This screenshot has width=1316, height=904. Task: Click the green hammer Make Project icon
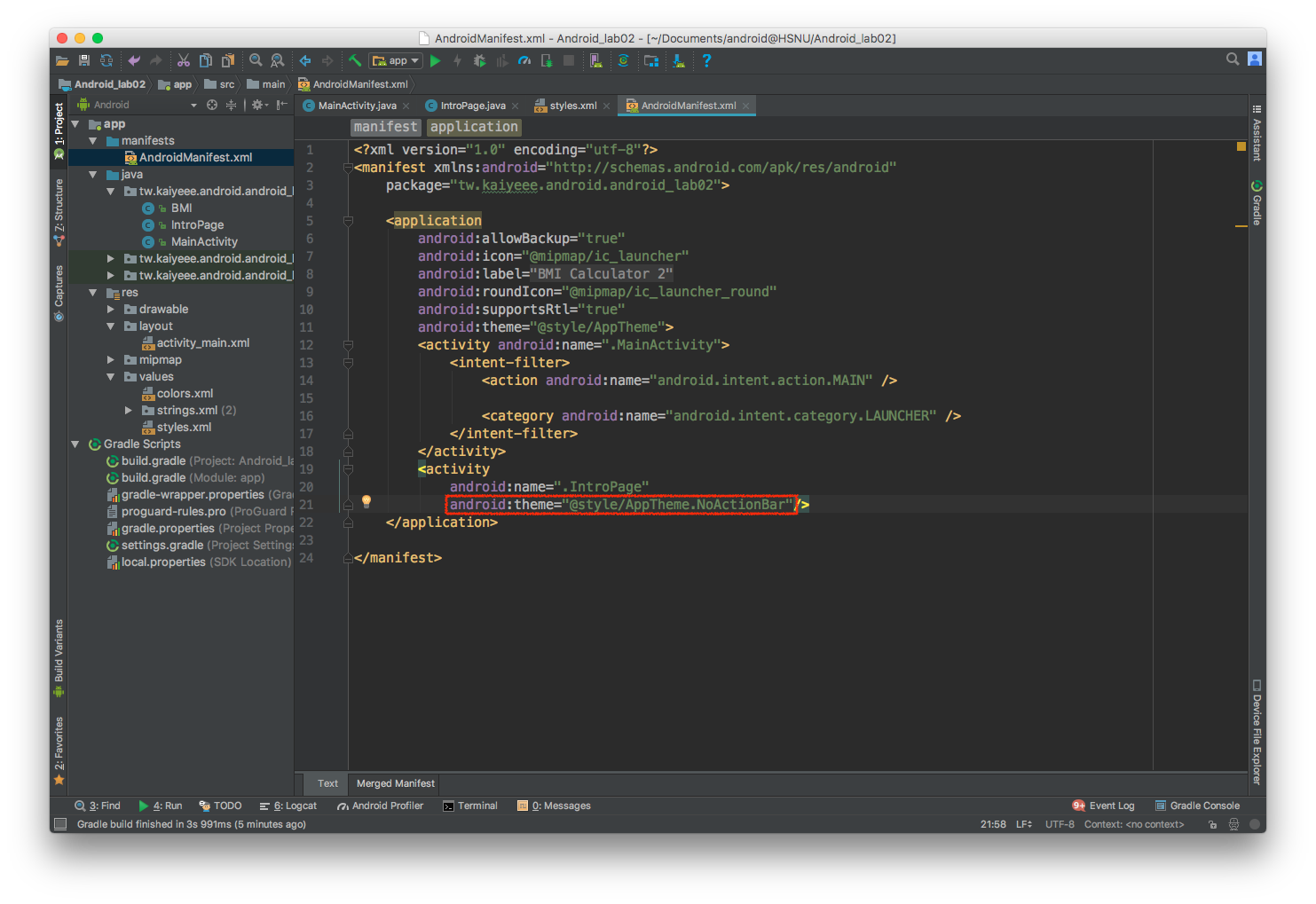pyautogui.click(x=355, y=60)
